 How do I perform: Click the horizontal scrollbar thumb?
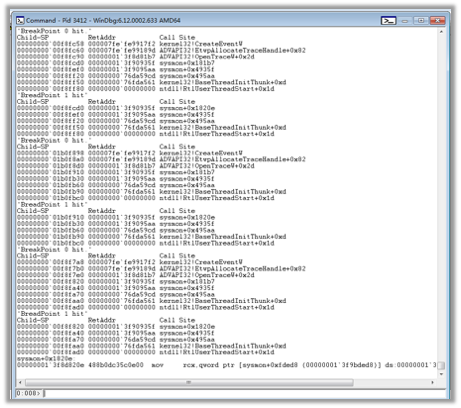[x=189, y=382]
